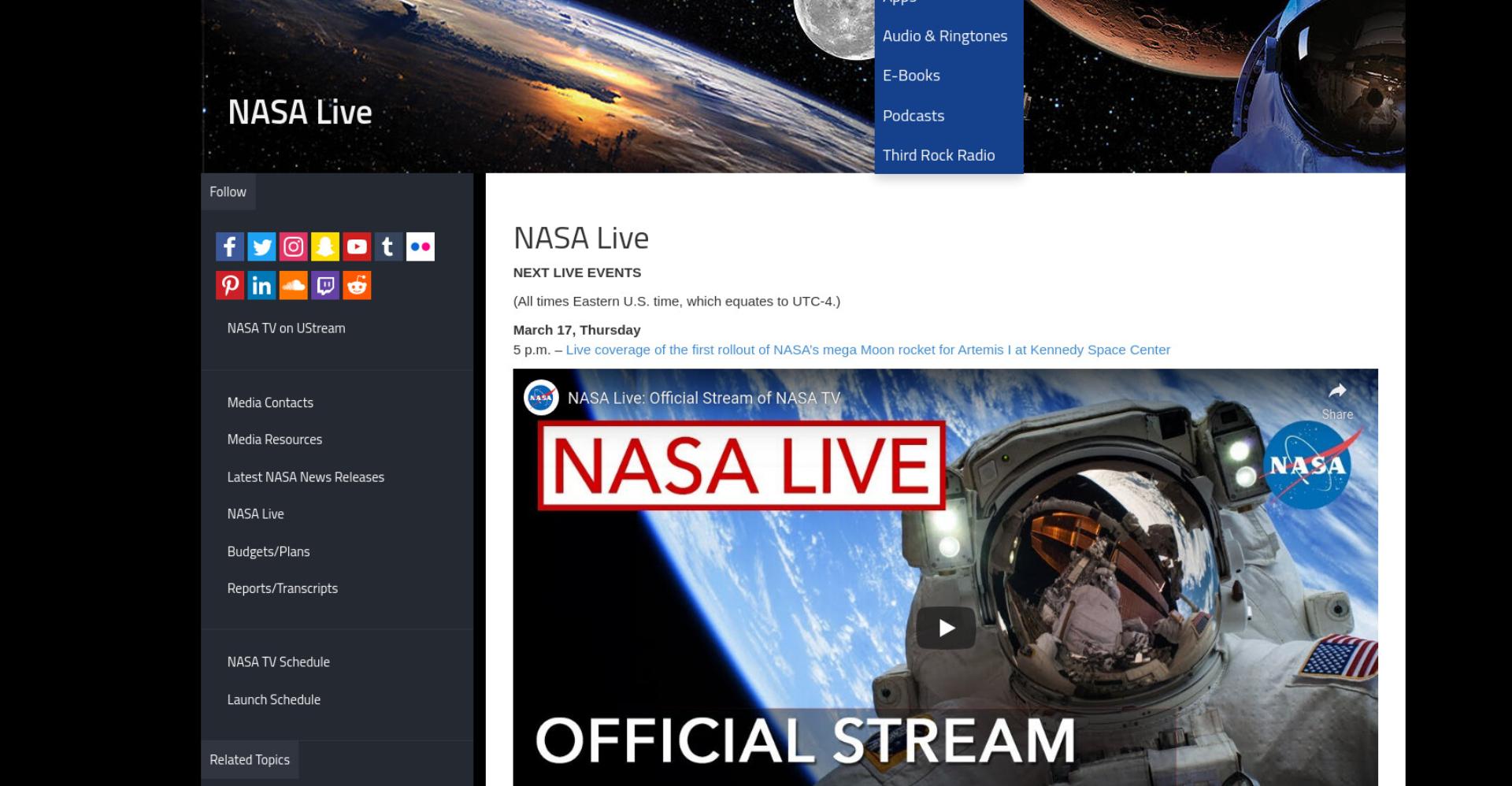Go to Media Contacts
1512x786 pixels.
click(x=270, y=402)
